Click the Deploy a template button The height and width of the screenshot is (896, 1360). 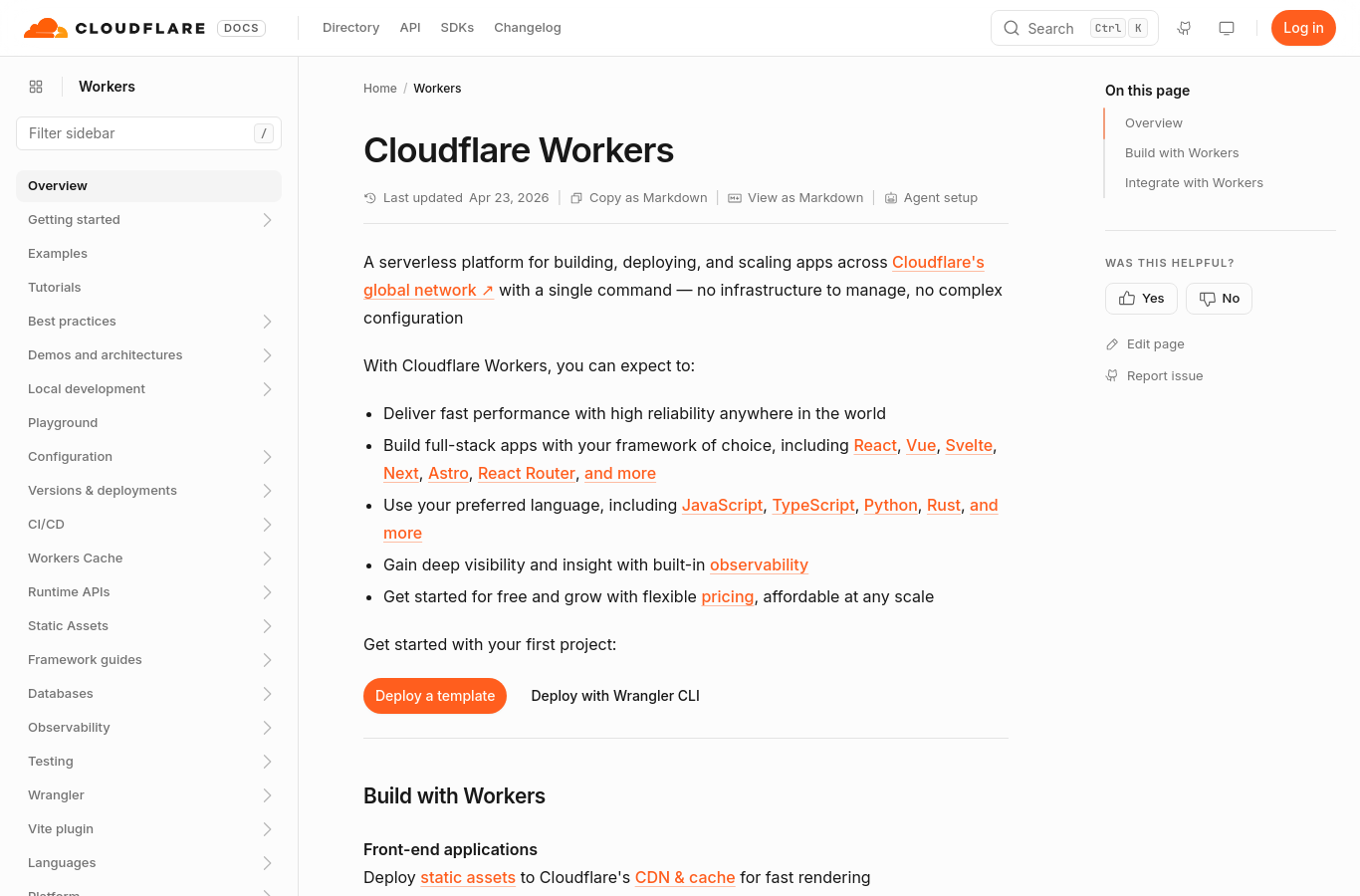pyautogui.click(x=435, y=696)
